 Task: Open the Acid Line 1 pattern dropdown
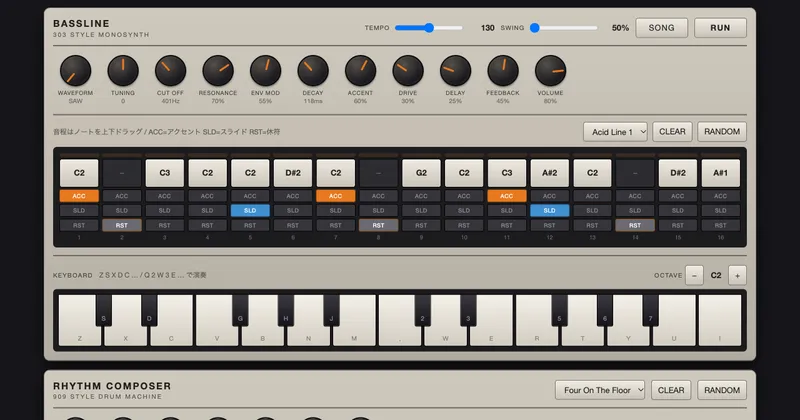pyautogui.click(x=615, y=132)
